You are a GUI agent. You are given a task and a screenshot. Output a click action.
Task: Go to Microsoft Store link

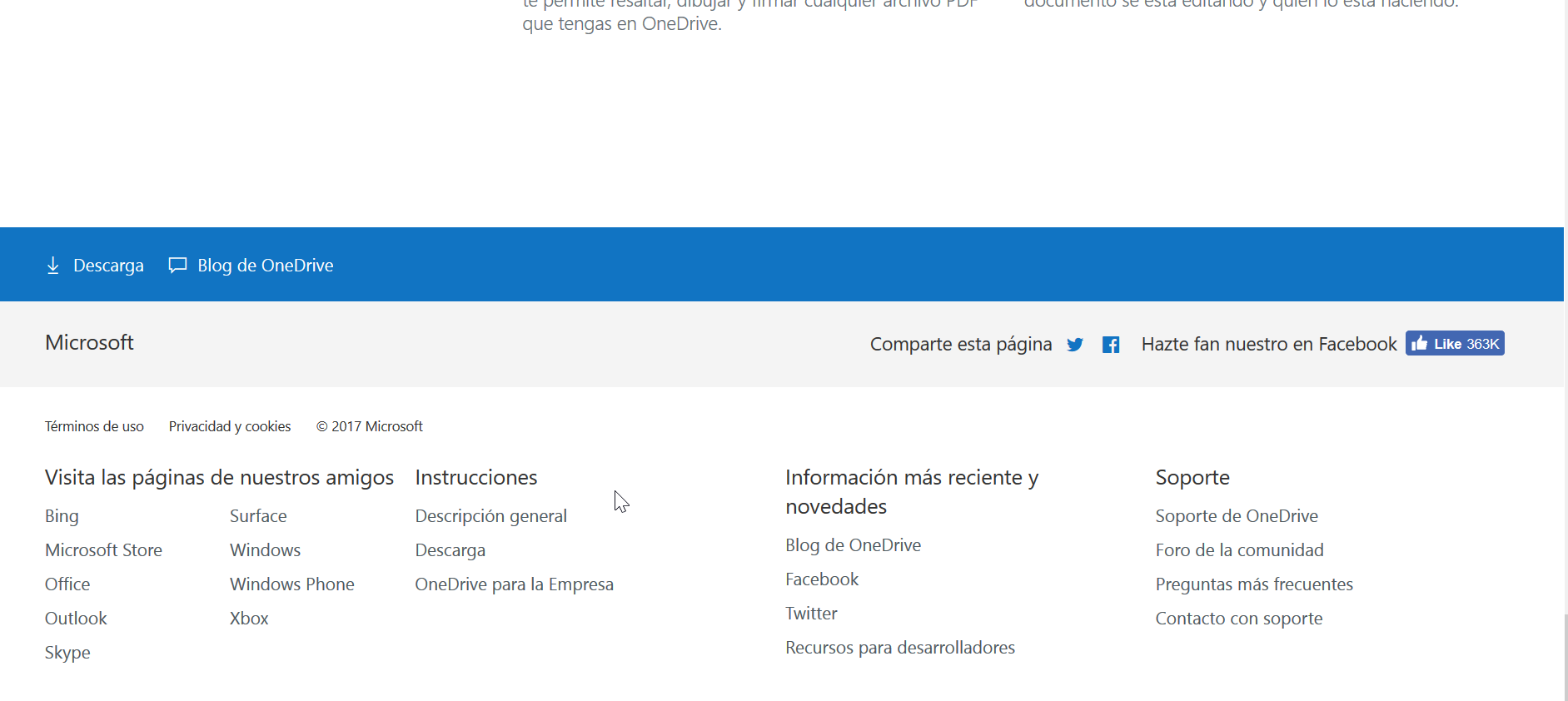coord(103,550)
